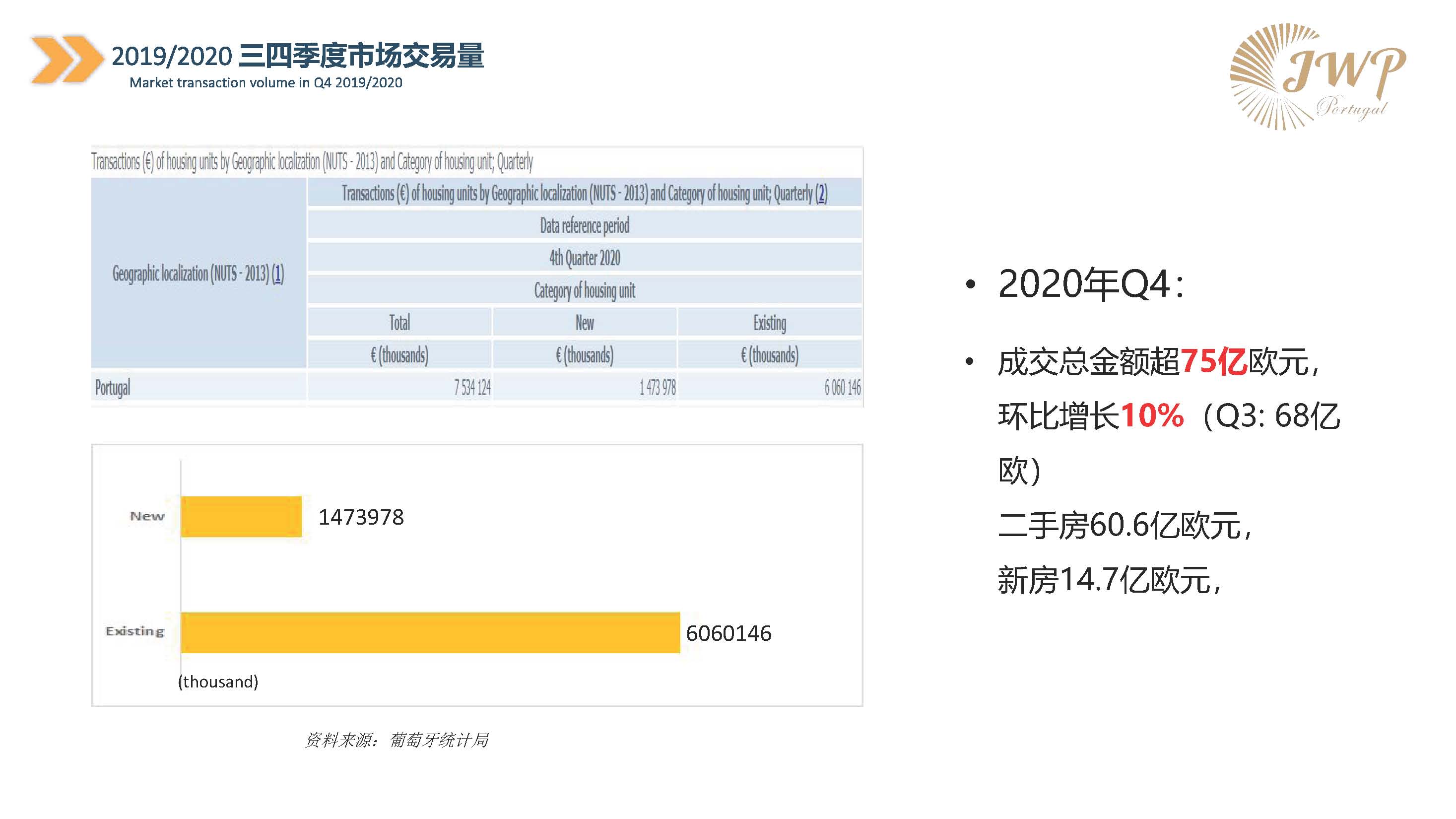Click the '€ (thousands)' unit under Total
Image resolution: width=1456 pixels, height=819 pixels.
click(x=399, y=354)
